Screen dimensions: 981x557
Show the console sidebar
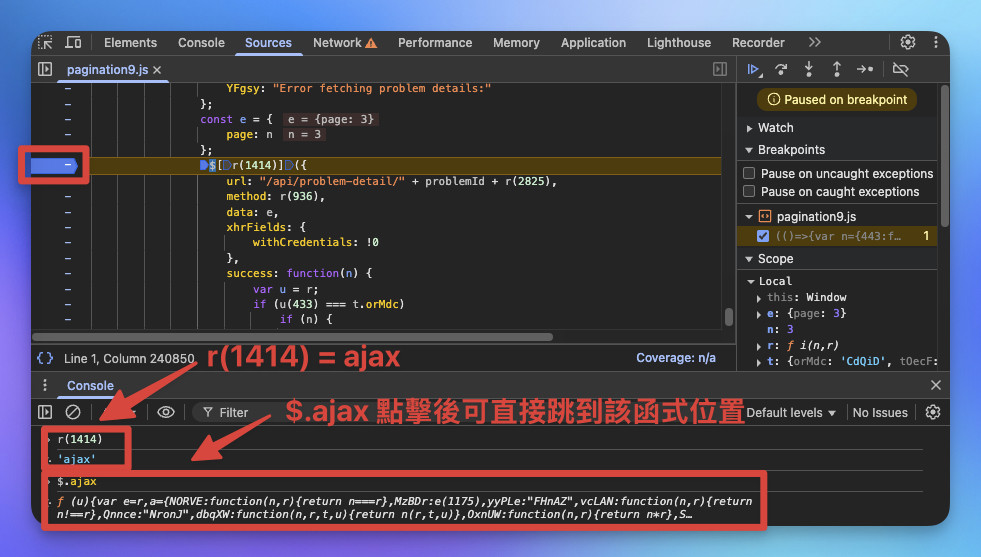[45, 412]
